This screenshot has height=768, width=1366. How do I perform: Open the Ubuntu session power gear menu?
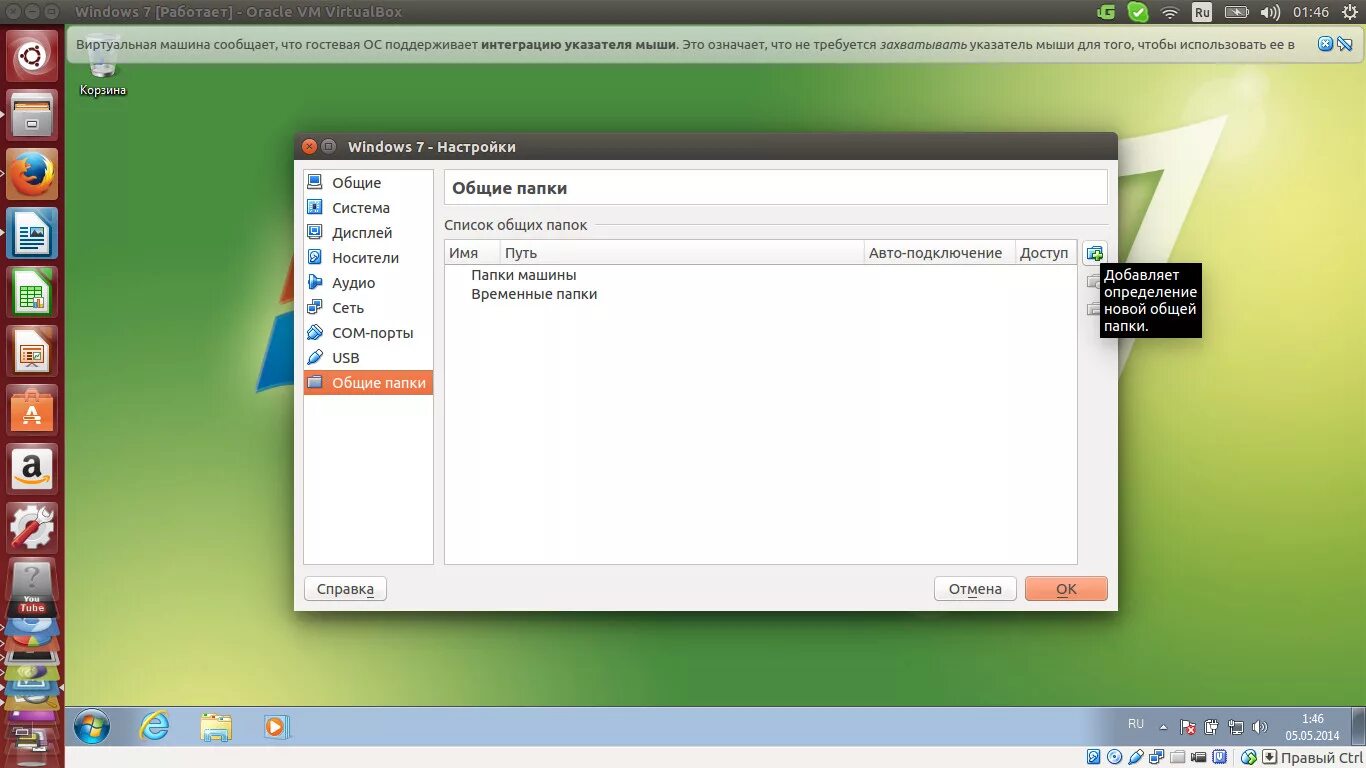pos(1349,12)
